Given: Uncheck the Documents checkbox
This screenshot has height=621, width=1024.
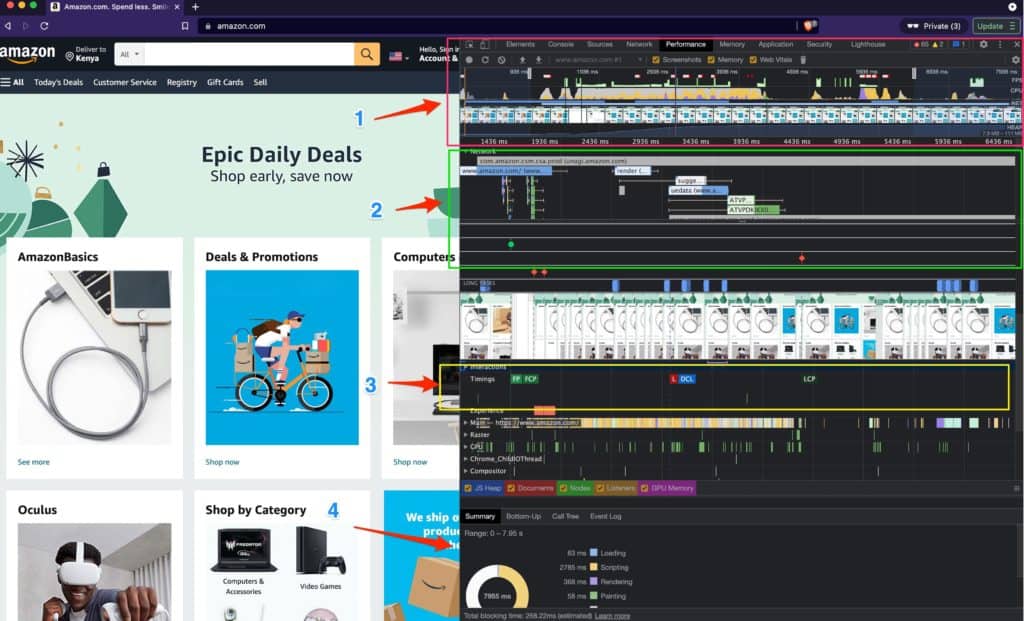Looking at the screenshot, I should coord(511,488).
